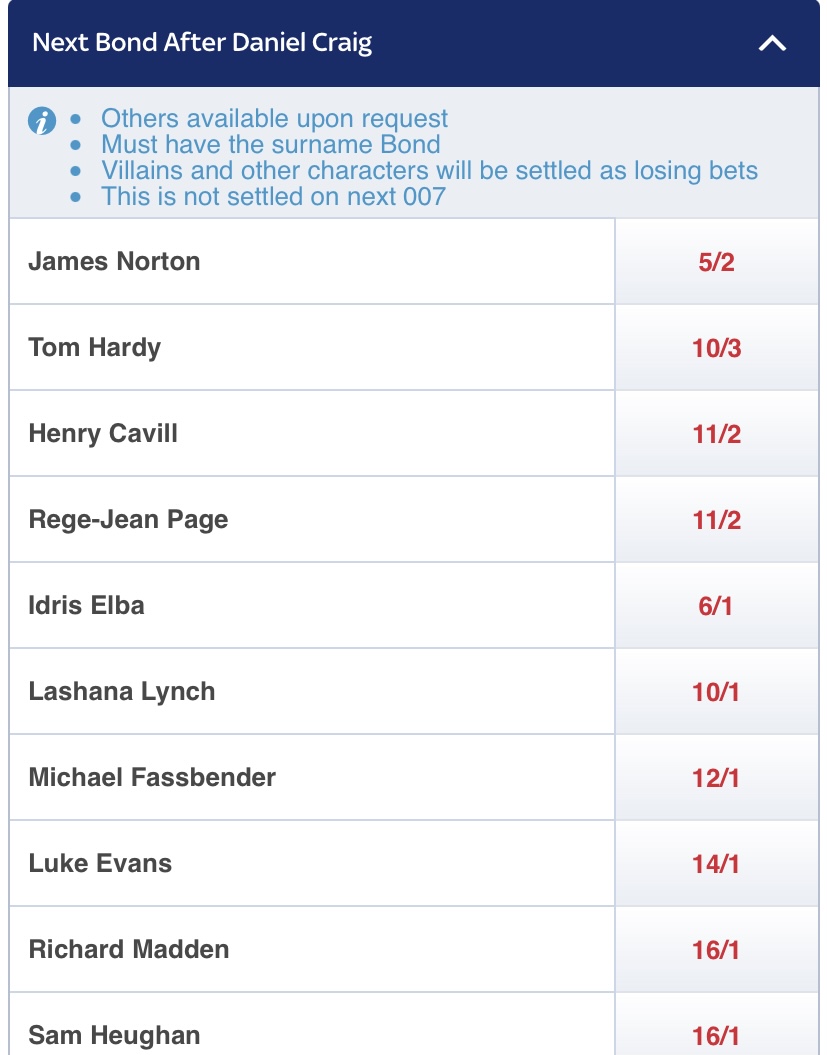Click 'This is not settled on next 007'
827x1055 pixels.
(273, 196)
